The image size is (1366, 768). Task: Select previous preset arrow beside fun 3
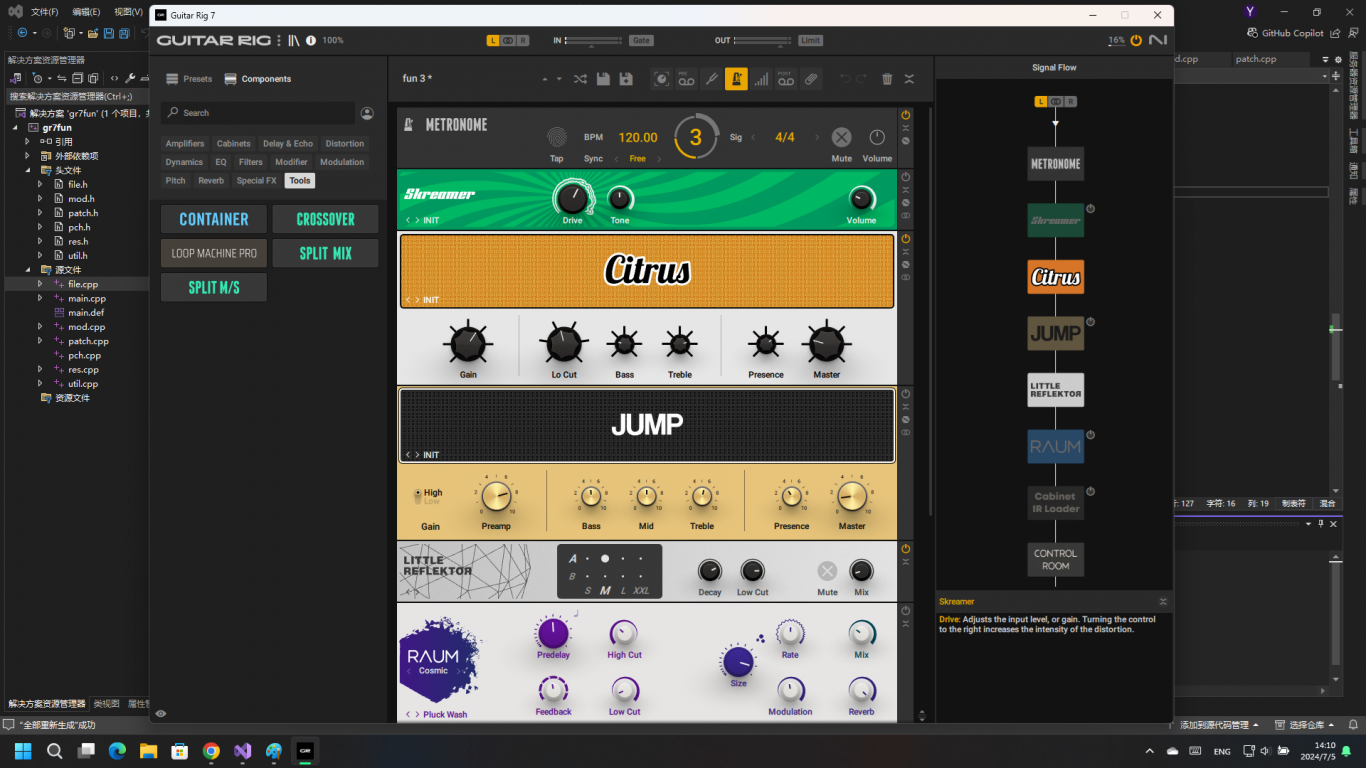pyautogui.click(x=545, y=79)
